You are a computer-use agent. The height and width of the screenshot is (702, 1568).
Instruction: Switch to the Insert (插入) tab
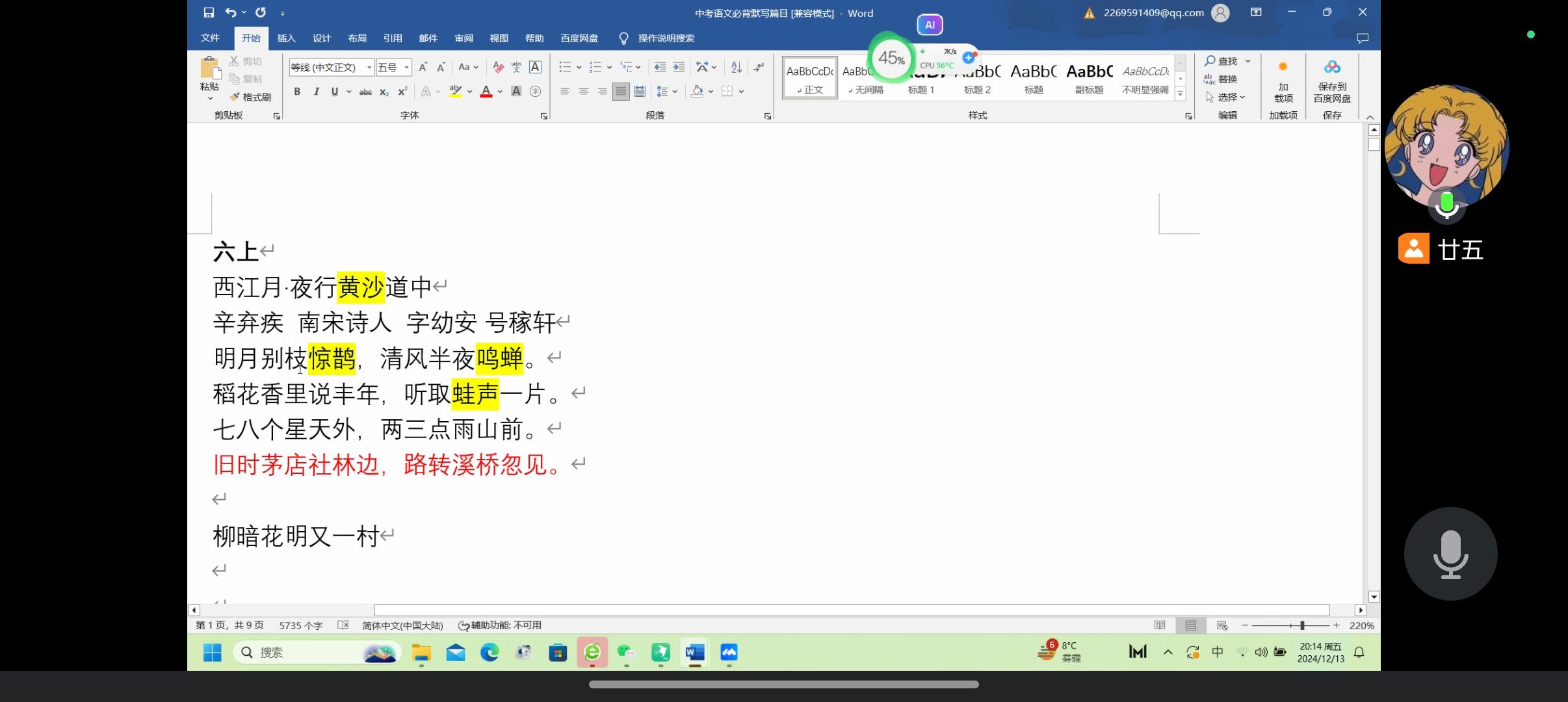click(x=286, y=38)
